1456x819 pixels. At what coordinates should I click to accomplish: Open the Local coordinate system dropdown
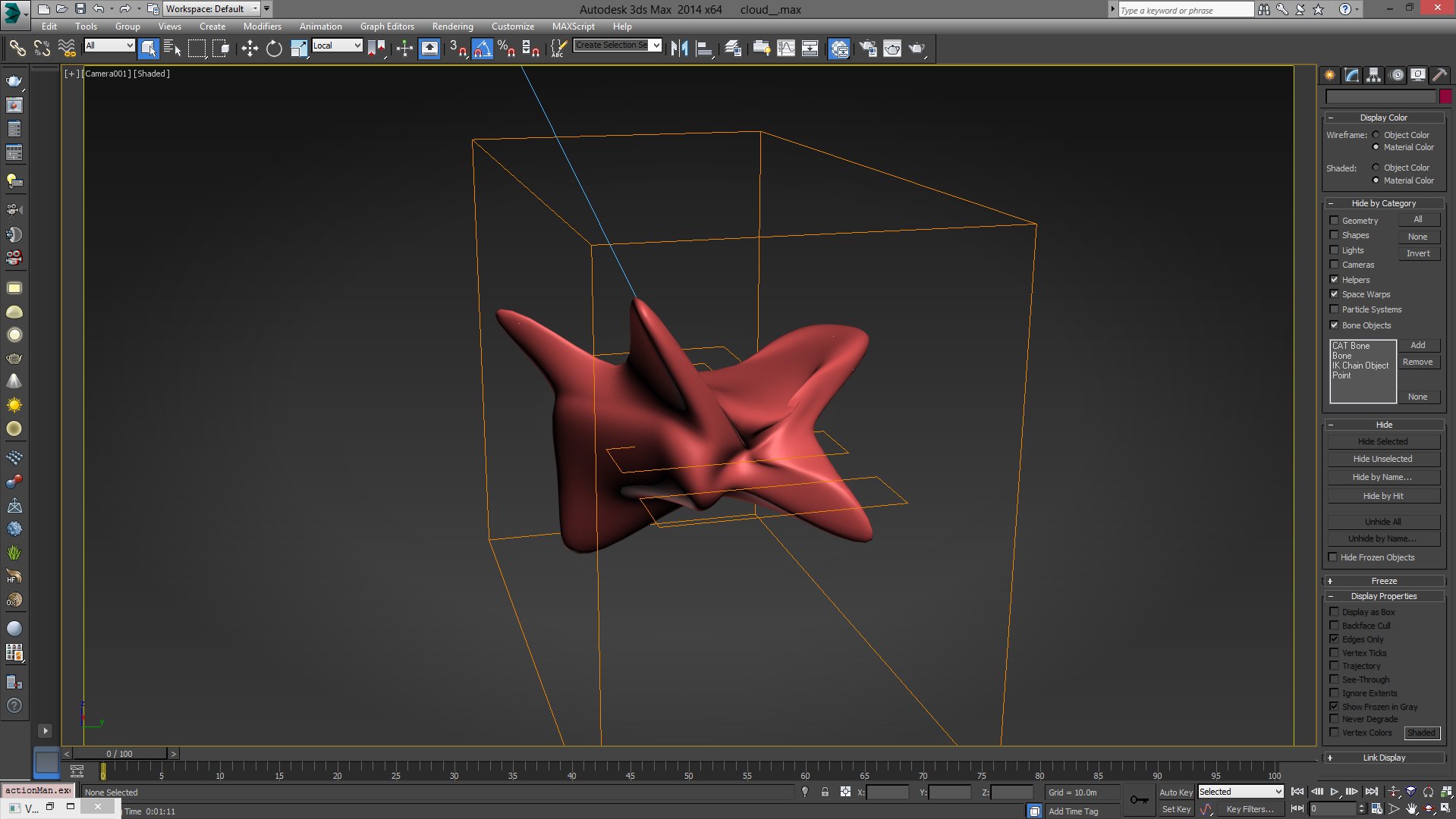337,45
